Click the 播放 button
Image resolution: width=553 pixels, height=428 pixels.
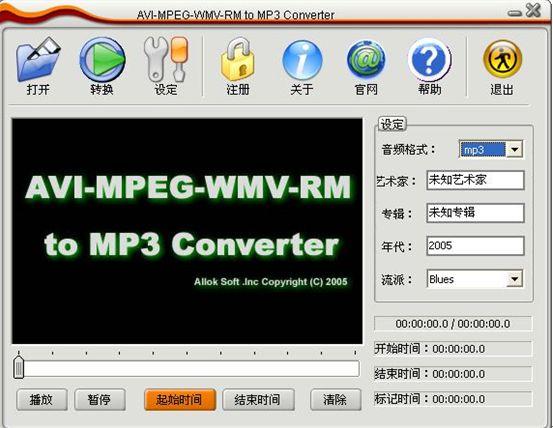(x=42, y=399)
